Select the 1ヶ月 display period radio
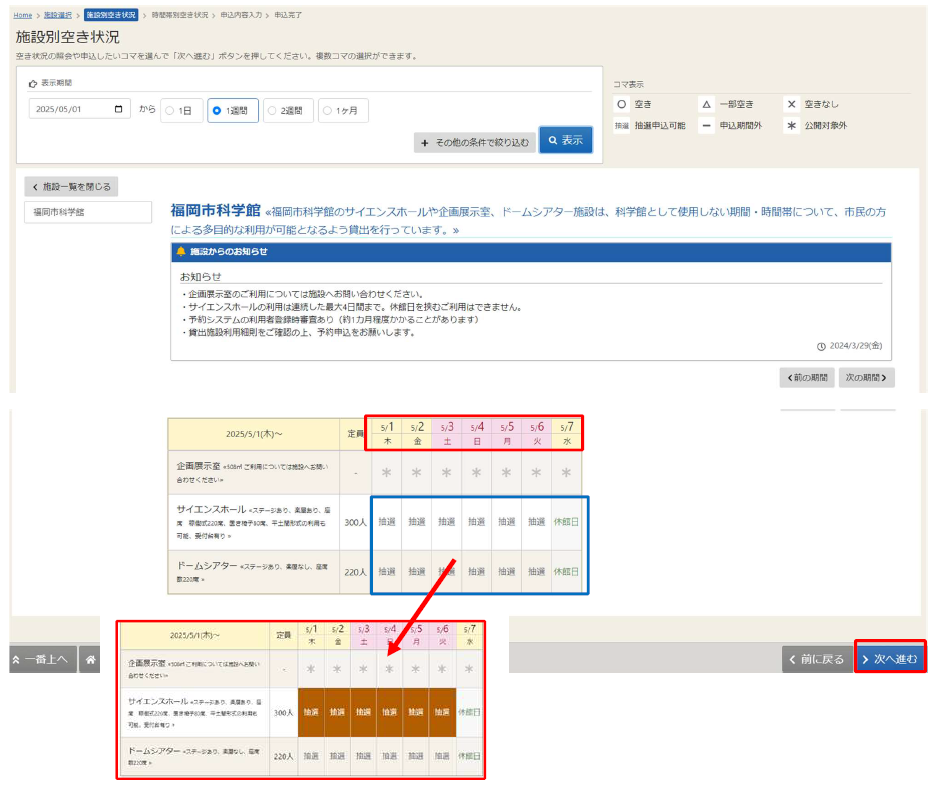 [343, 111]
